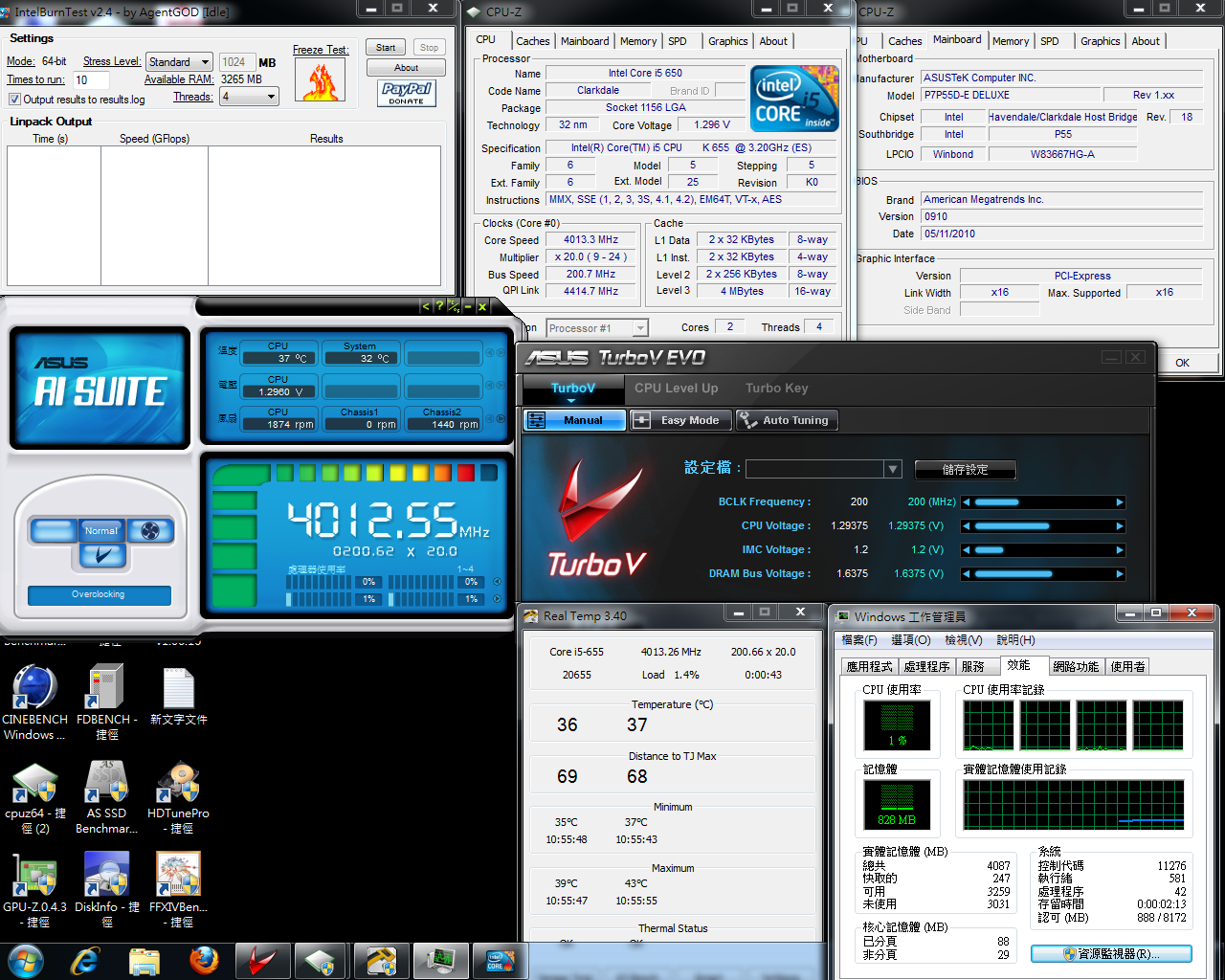Click the Windows Start orb
Screen dimensions: 1225x980
click(26, 961)
